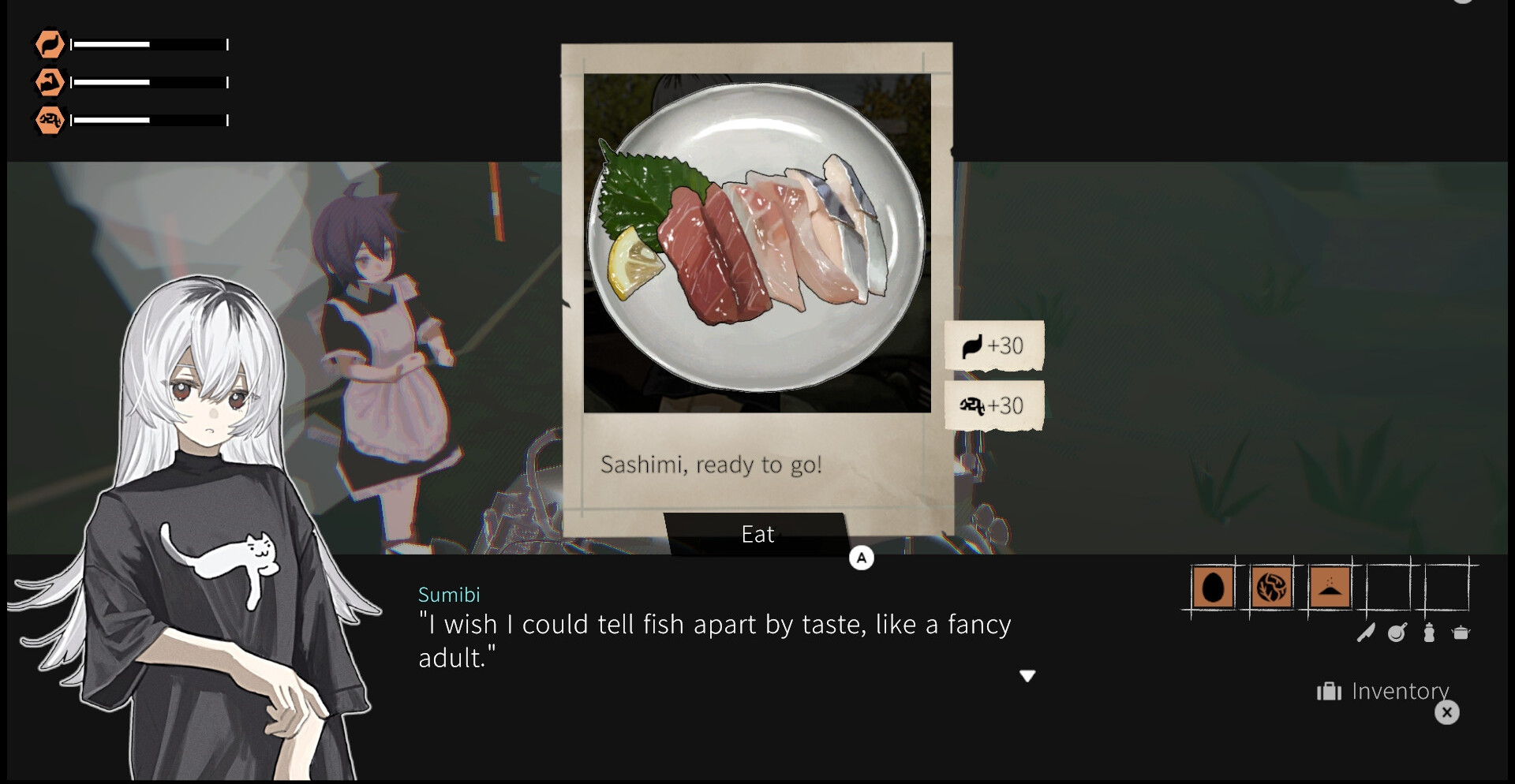Image resolution: width=1515 pixels, height=784 pixels.
Task: Advance dialogue with the down arrow
Action: [1027, 676]
